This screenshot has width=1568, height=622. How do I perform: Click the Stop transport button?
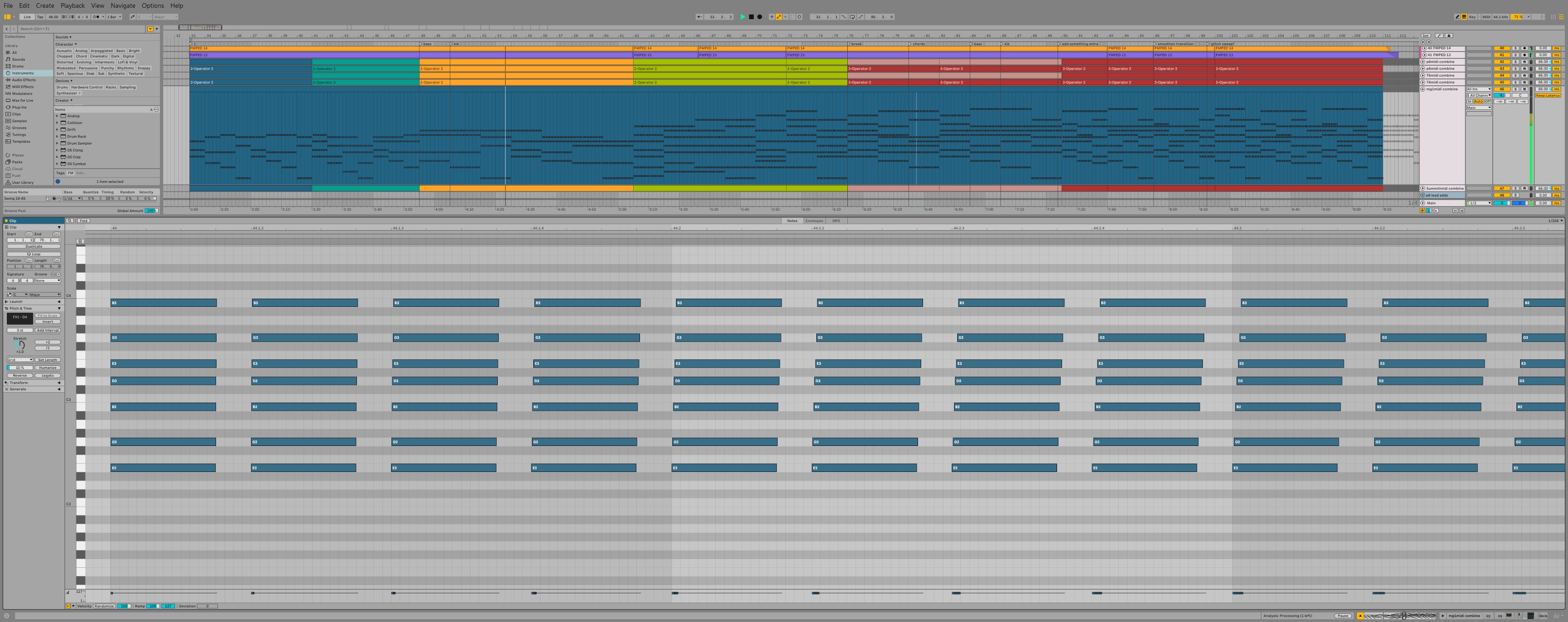tap(751, 17)
